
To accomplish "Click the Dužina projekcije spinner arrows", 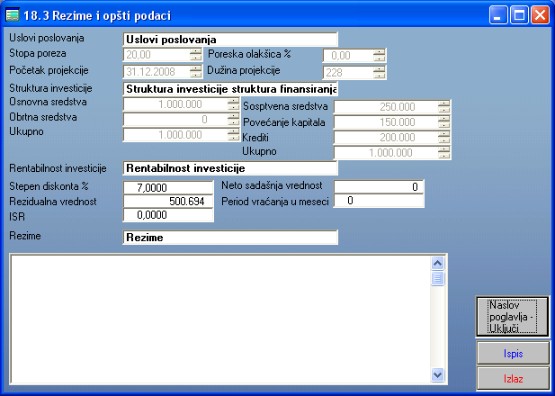I will [379, 72].
